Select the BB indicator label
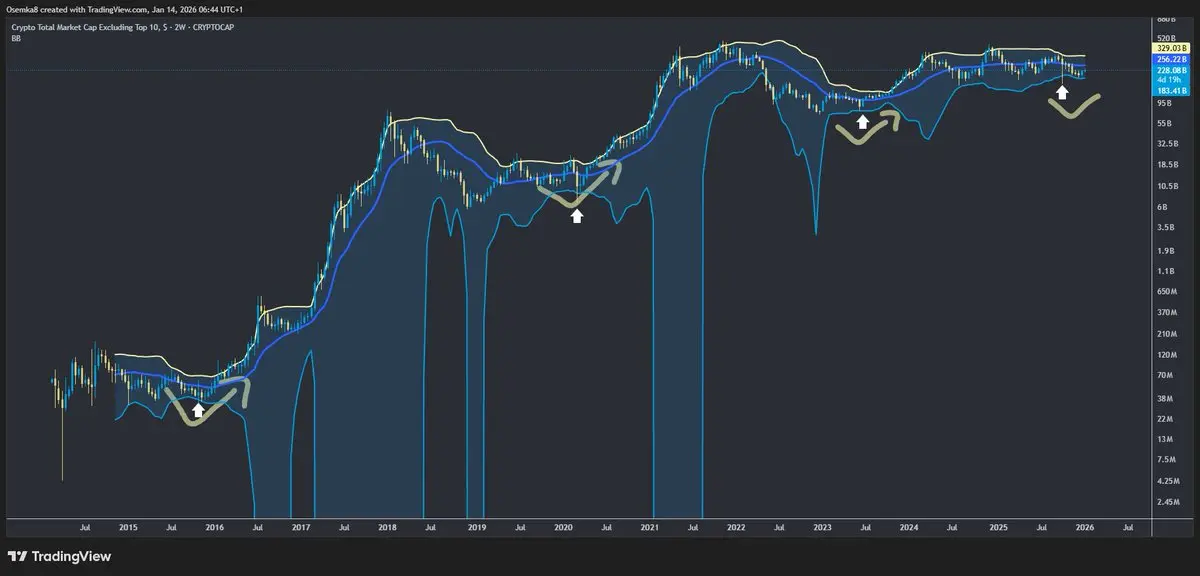The width and height of the screenshot is (1200, 576). (16, 38)
